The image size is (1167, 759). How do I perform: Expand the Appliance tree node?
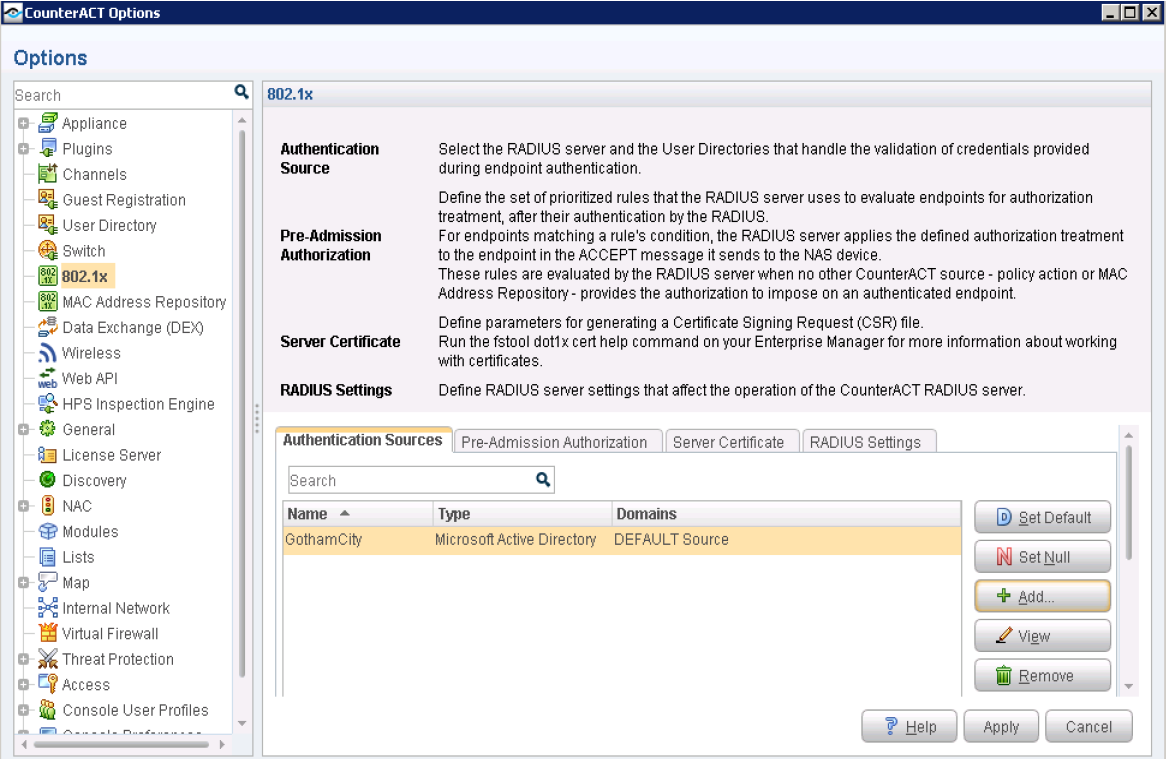(x=24, y=124)
